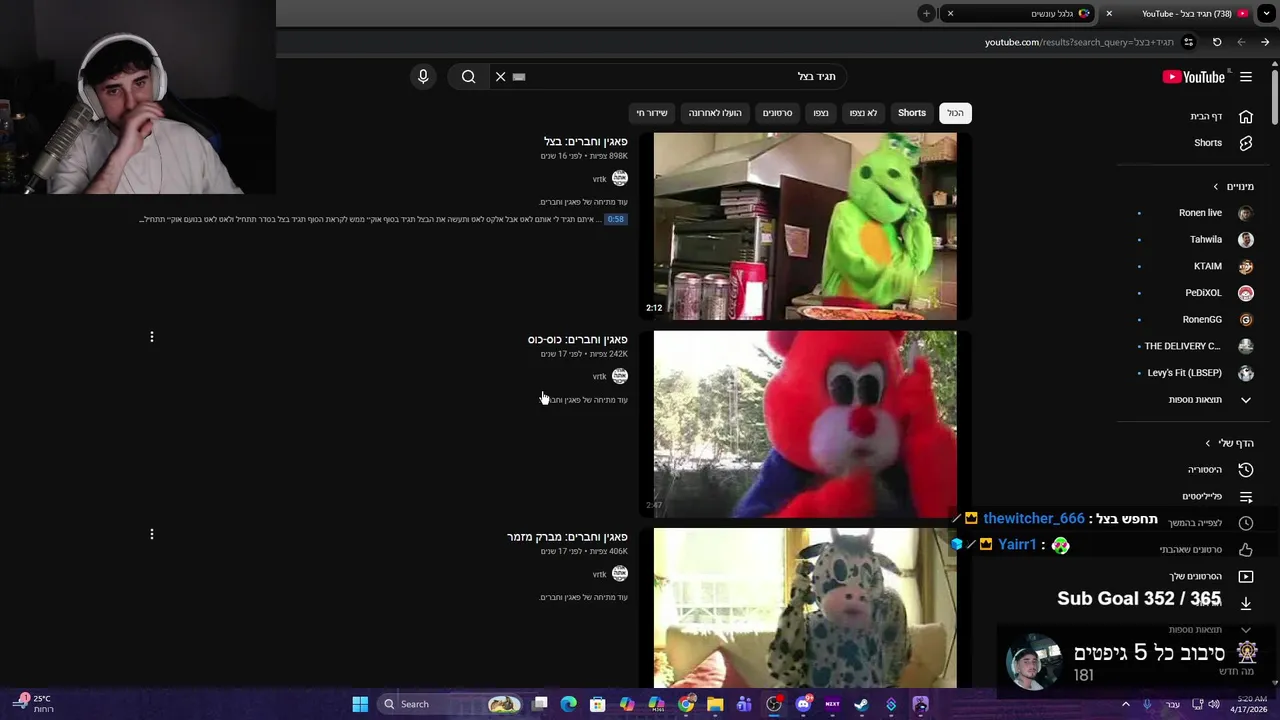Open Steam from taskbar
Viewport: 1280px width, 720px height.
coord(862,704)
